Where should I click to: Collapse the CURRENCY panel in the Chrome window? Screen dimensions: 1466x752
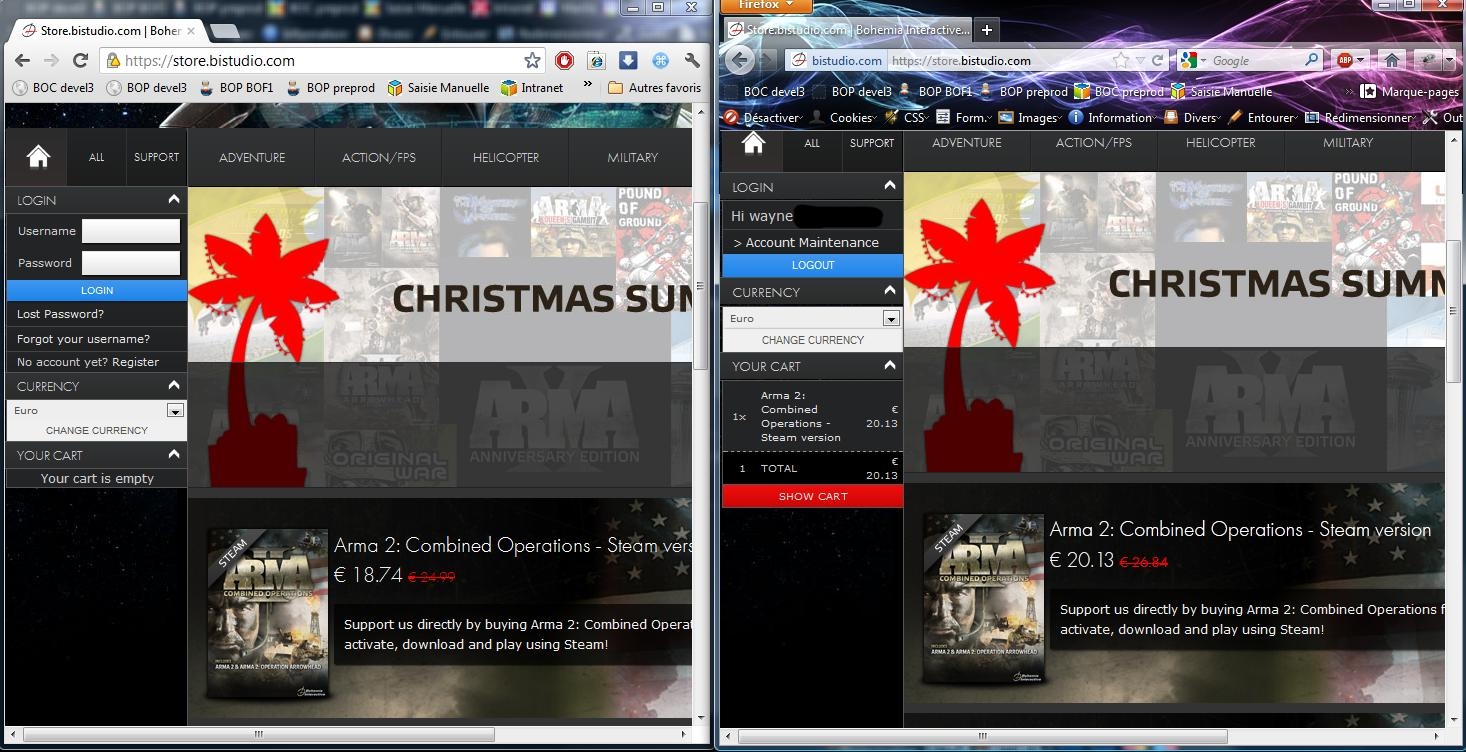pyautogui.click(x=173, y=385)
